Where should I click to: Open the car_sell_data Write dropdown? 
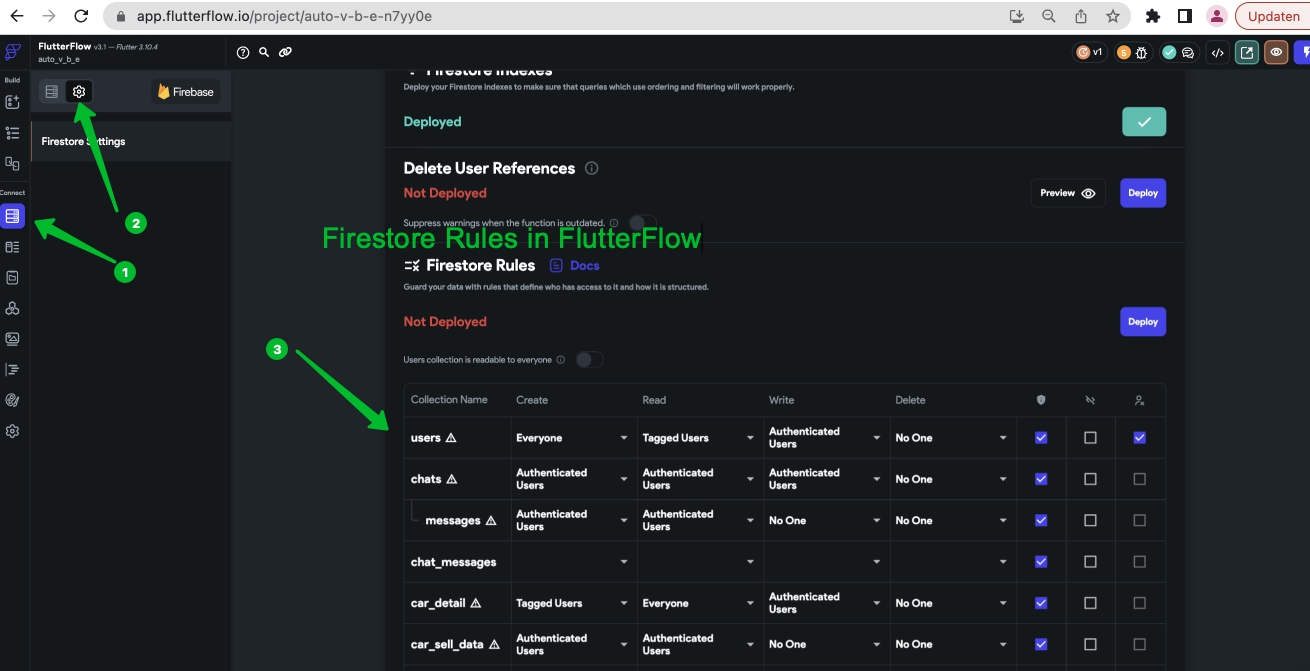pyautogui.click(x=826, y=644)
